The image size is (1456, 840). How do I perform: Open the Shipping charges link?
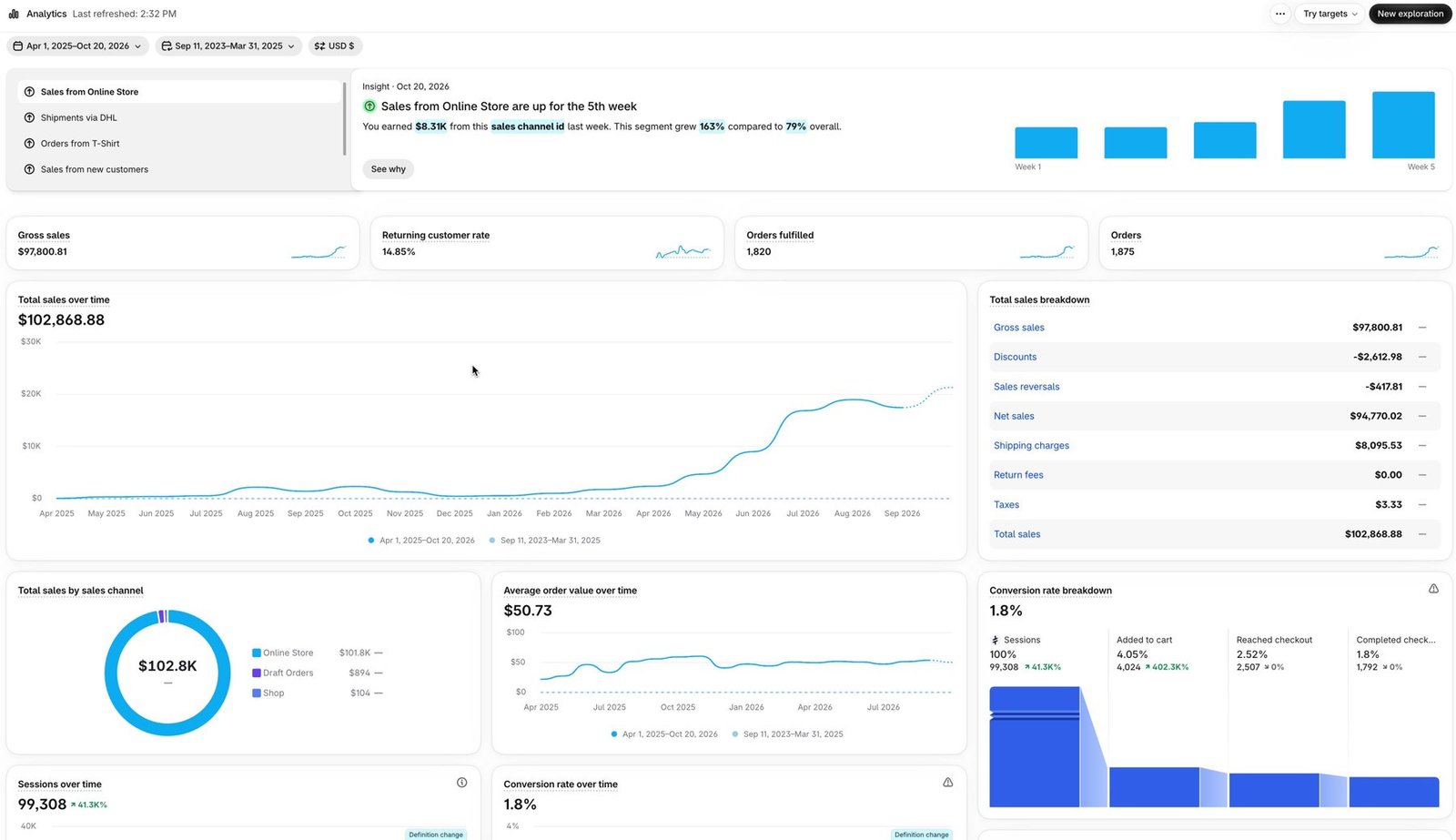click(x=1031, y=446)
